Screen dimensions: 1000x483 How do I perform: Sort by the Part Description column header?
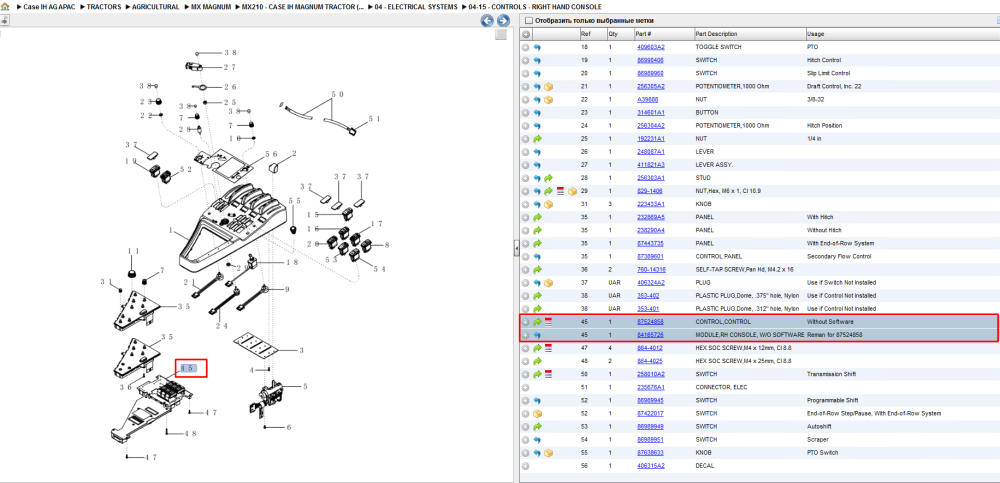pyautogui.click(x=716, y=34)
